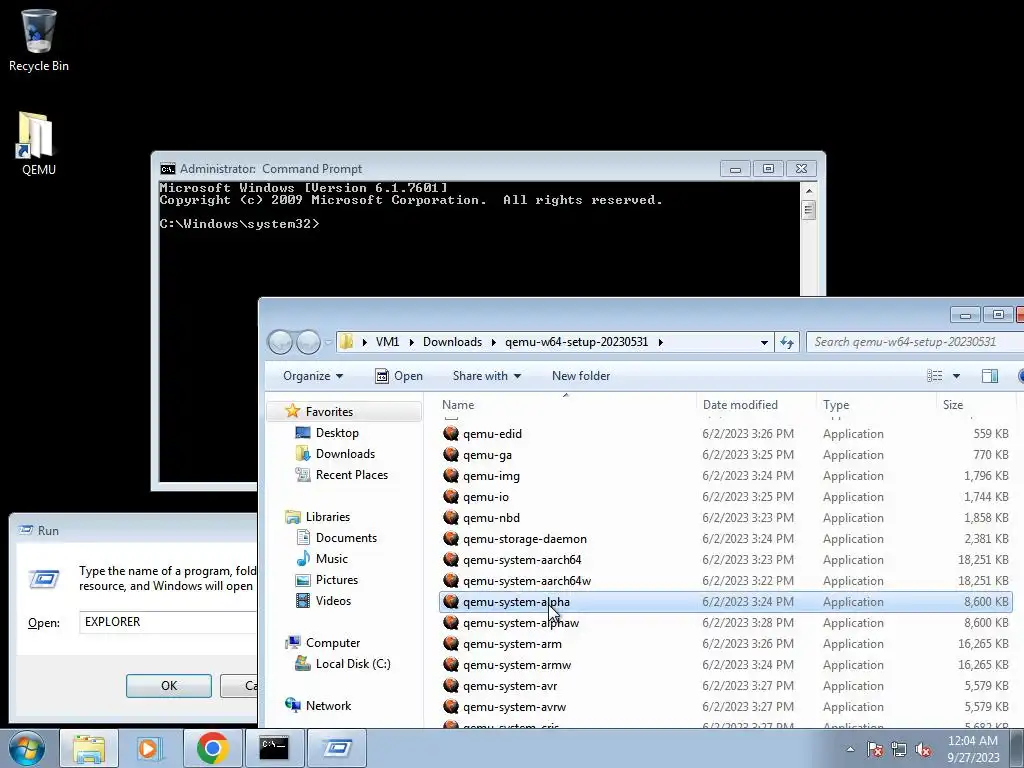Select the qemu-system-armw file
The width and height of the screenshot is (1024, 768).
pyautogui.click(x=726, y=665)
